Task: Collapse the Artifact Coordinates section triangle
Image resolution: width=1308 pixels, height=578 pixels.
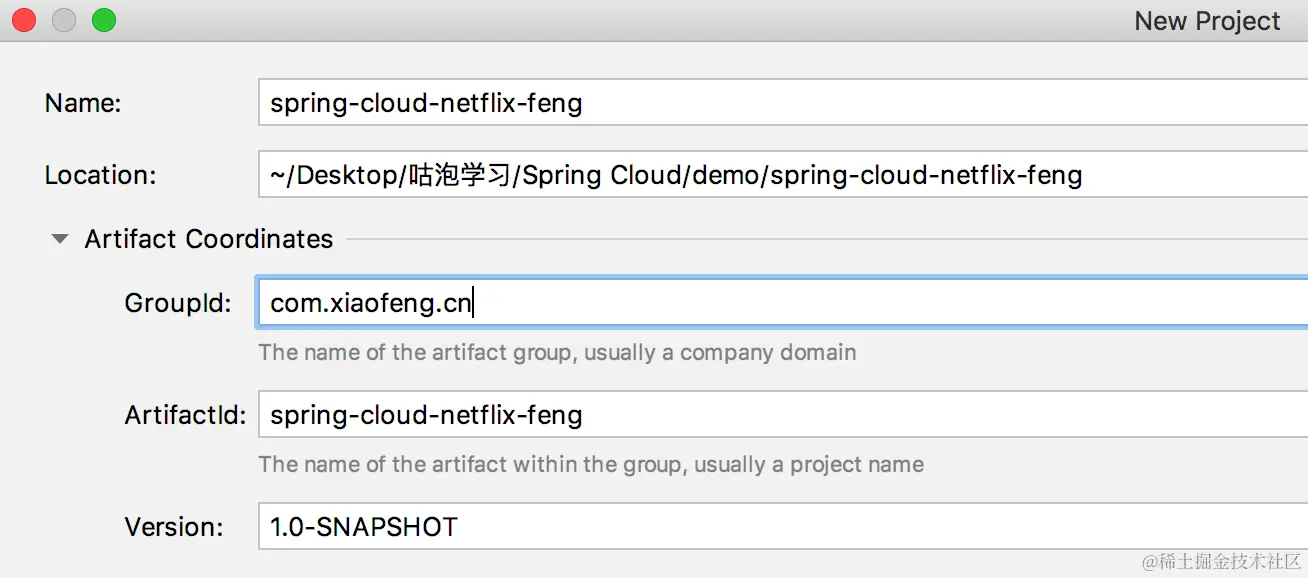Action: point(61,240)
